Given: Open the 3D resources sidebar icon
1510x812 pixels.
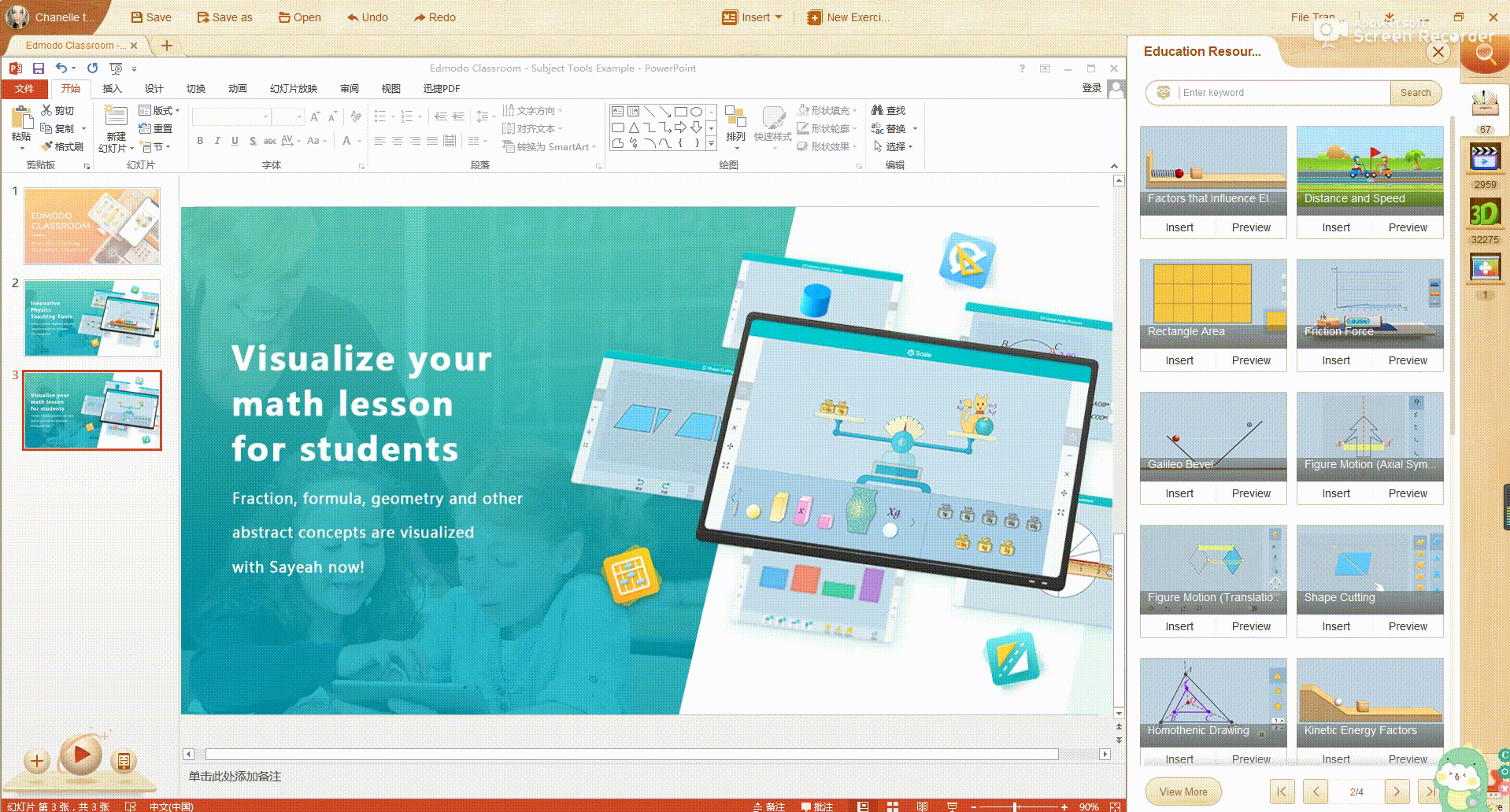Looking at the screenshot, I should pyautogui.click(x=1485, y=213).
